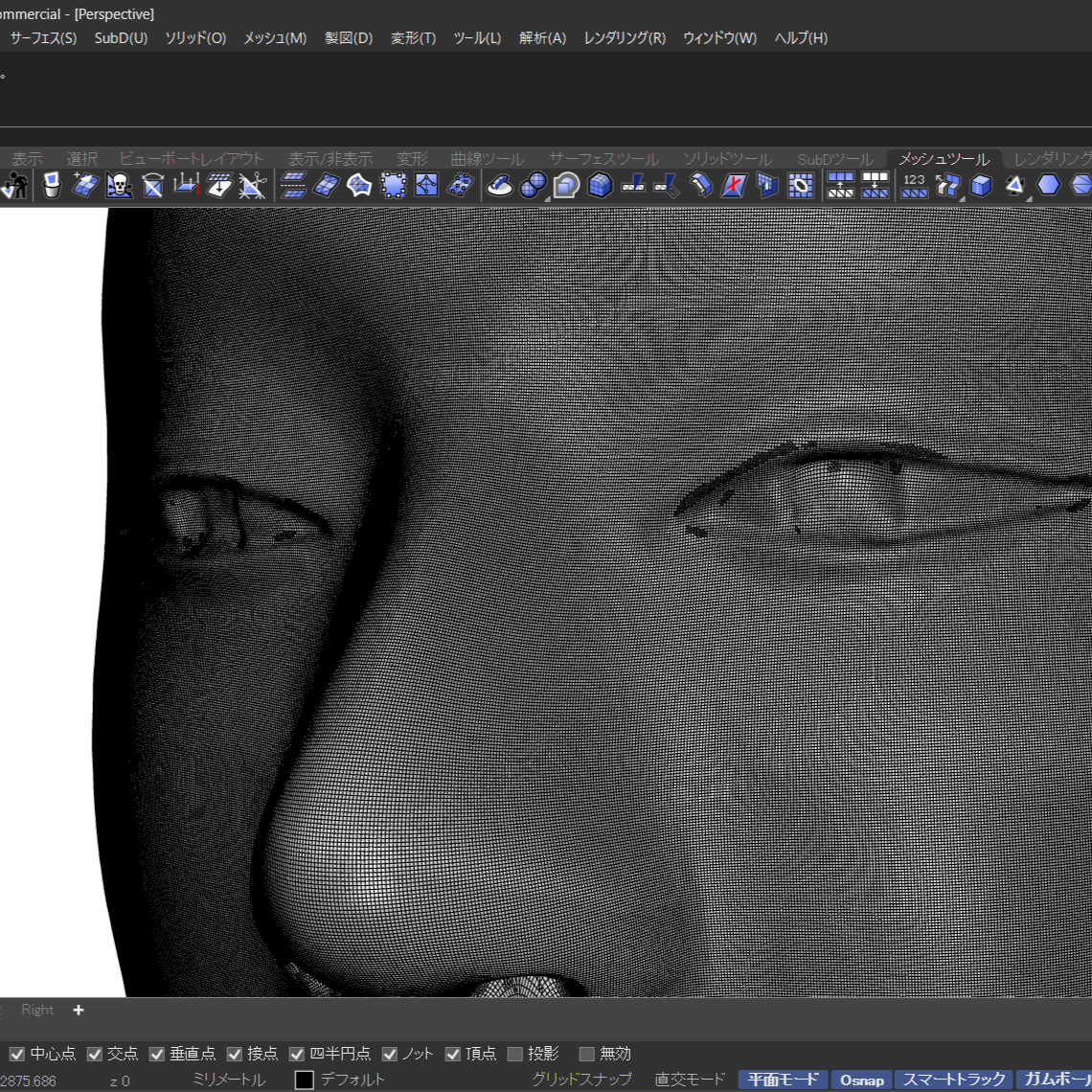Image resolution: width=1092 pixels, height=1092 pixels.
Task: Click the triangulated mesh patch icon
Action: click(x=359, y=186)
